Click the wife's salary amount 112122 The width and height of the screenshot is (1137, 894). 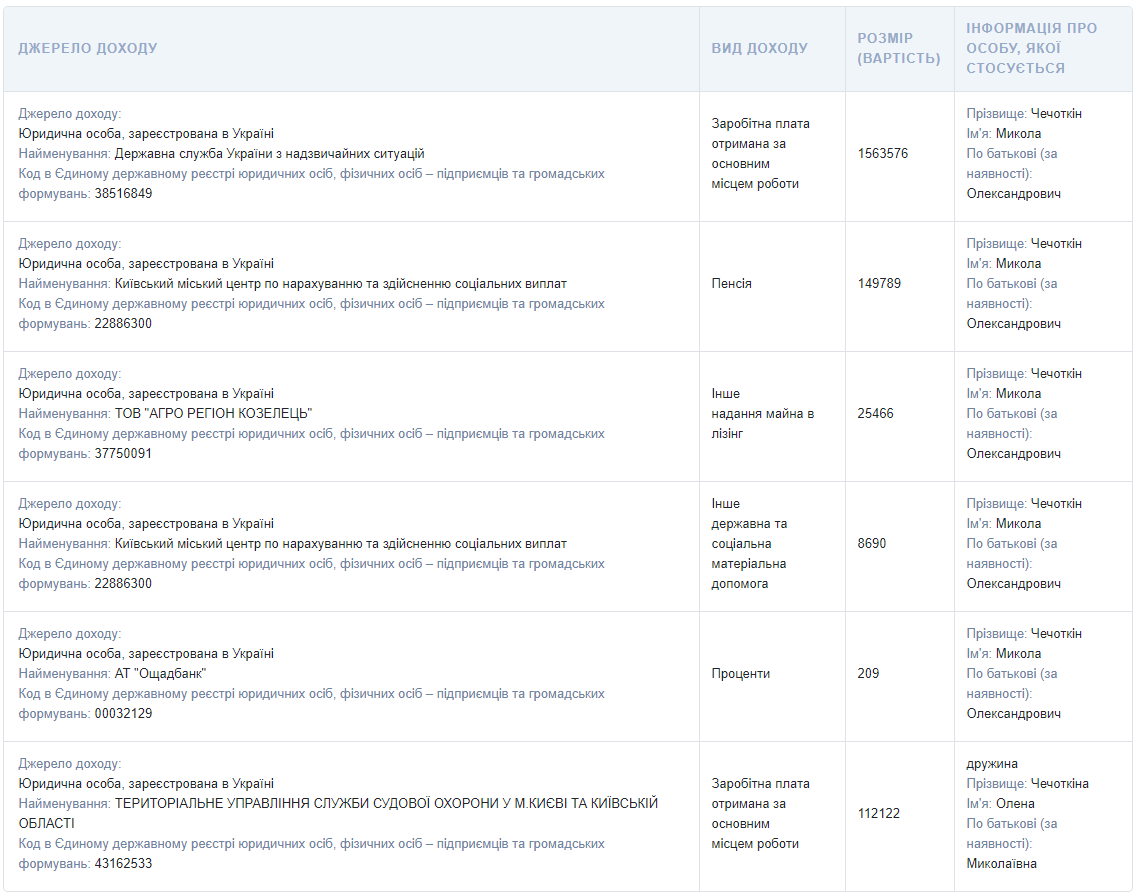879,814
